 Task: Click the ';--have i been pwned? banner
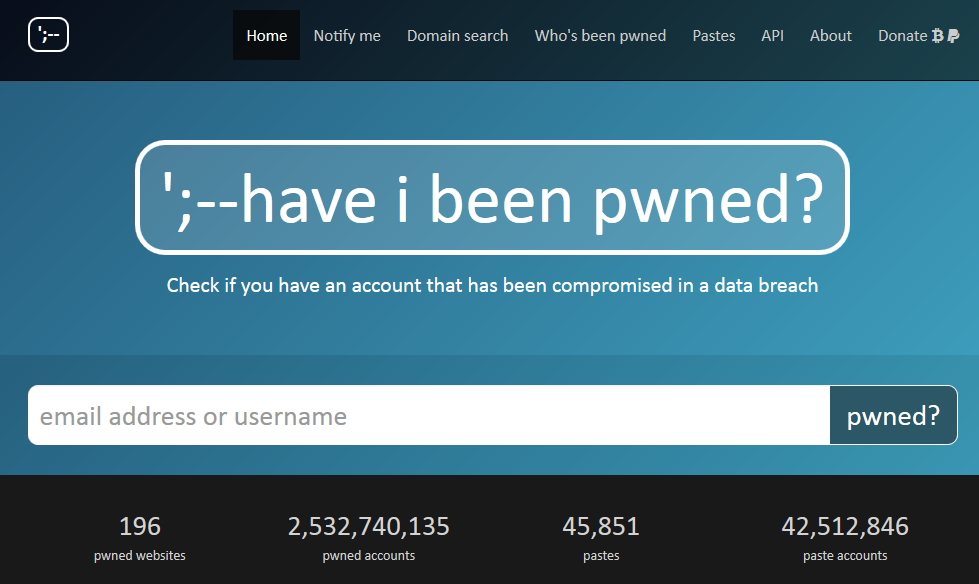pos(492,197)
